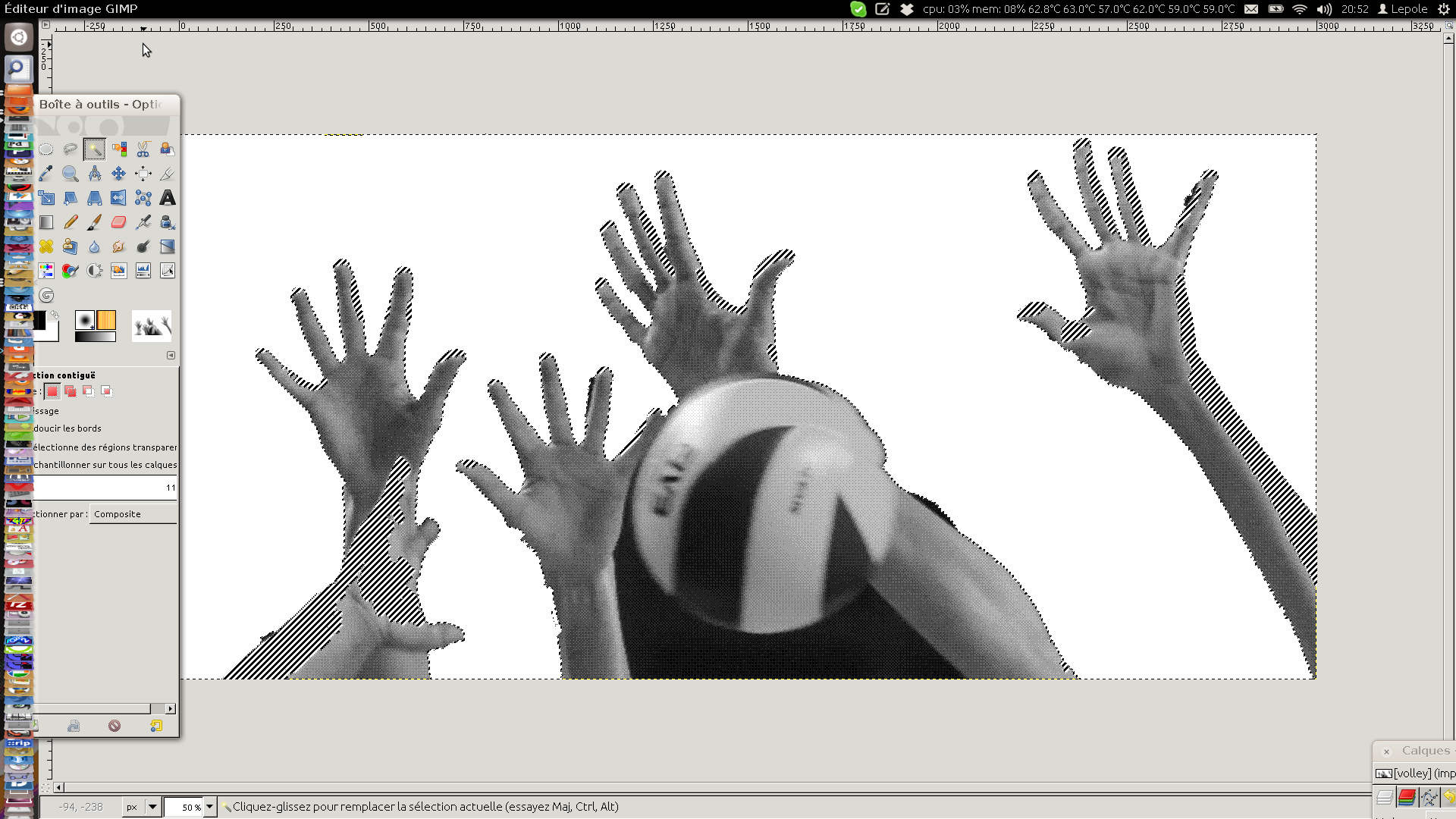Click the reset tool options icon

pyautogui.click(x=155, y=726)
